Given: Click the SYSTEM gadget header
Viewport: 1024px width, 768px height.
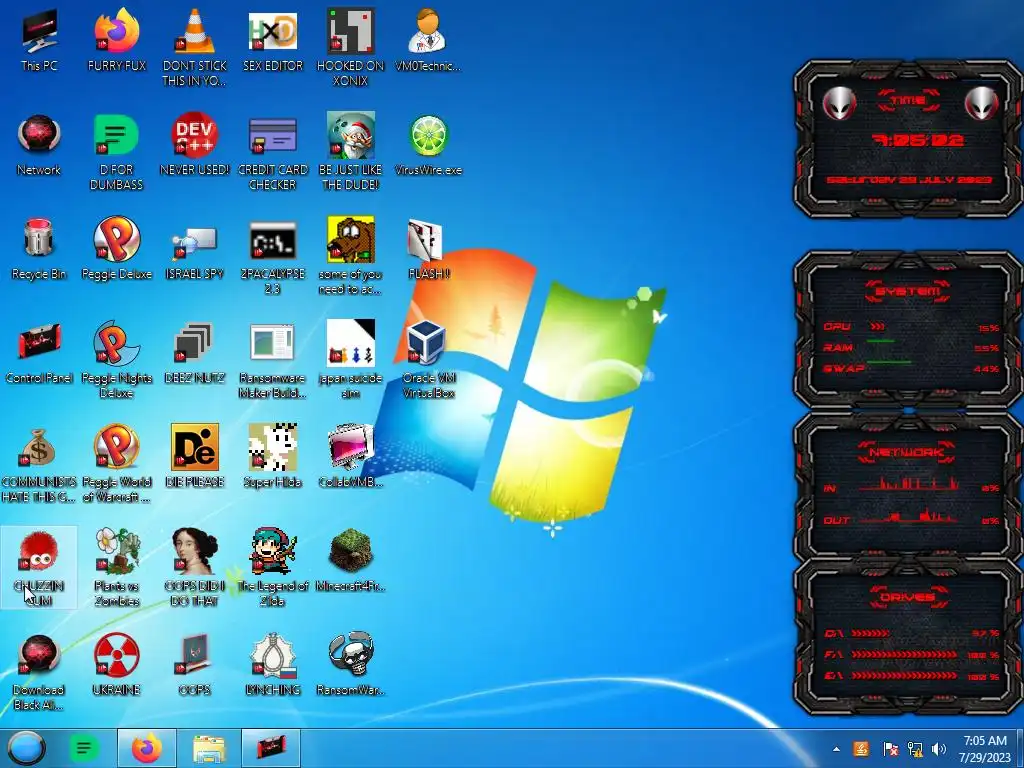Looking at the screenshot, I should point(908,291).
